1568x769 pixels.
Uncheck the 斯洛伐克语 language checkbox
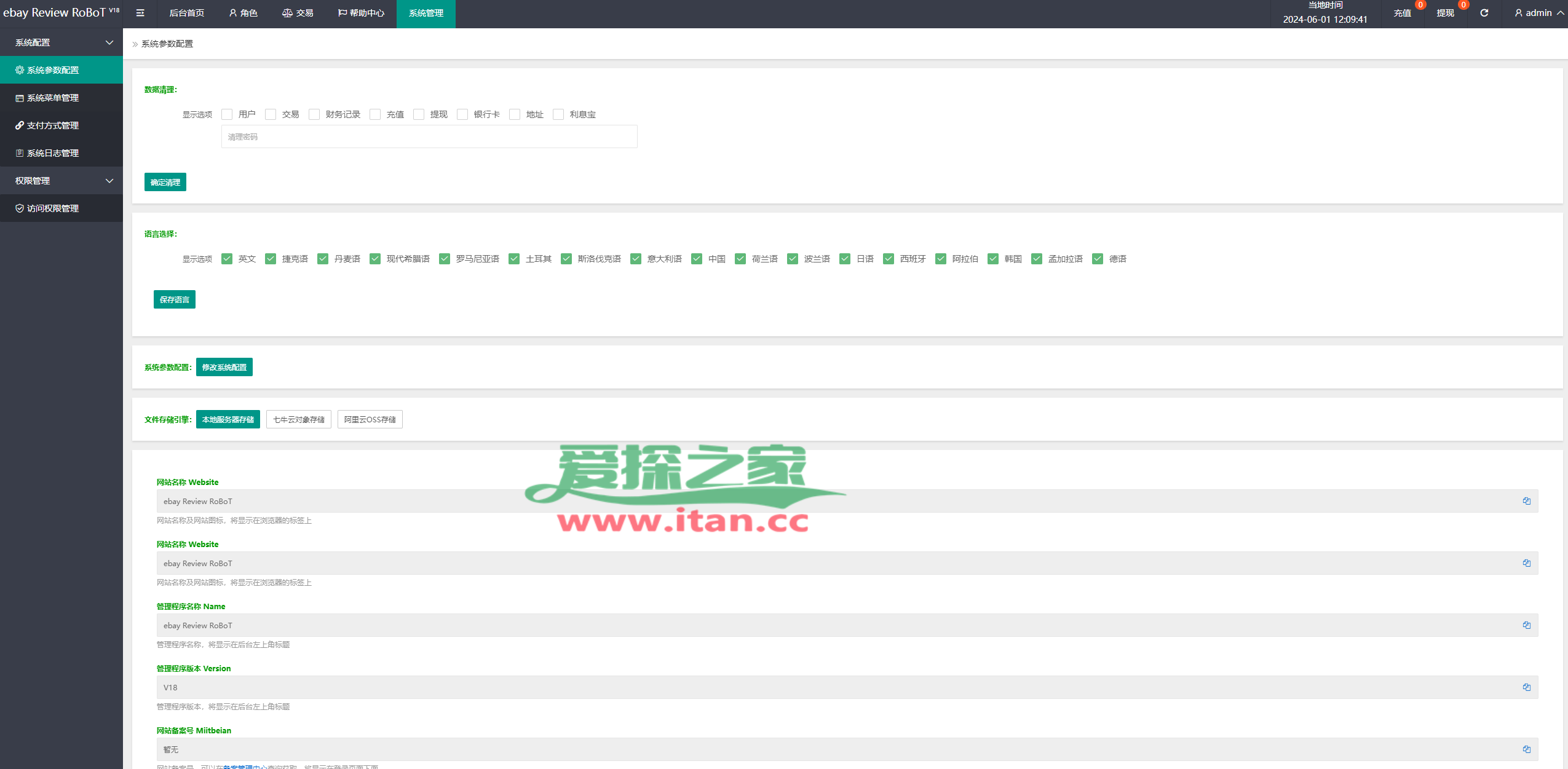pyautogui.click(x=566, y=259)
